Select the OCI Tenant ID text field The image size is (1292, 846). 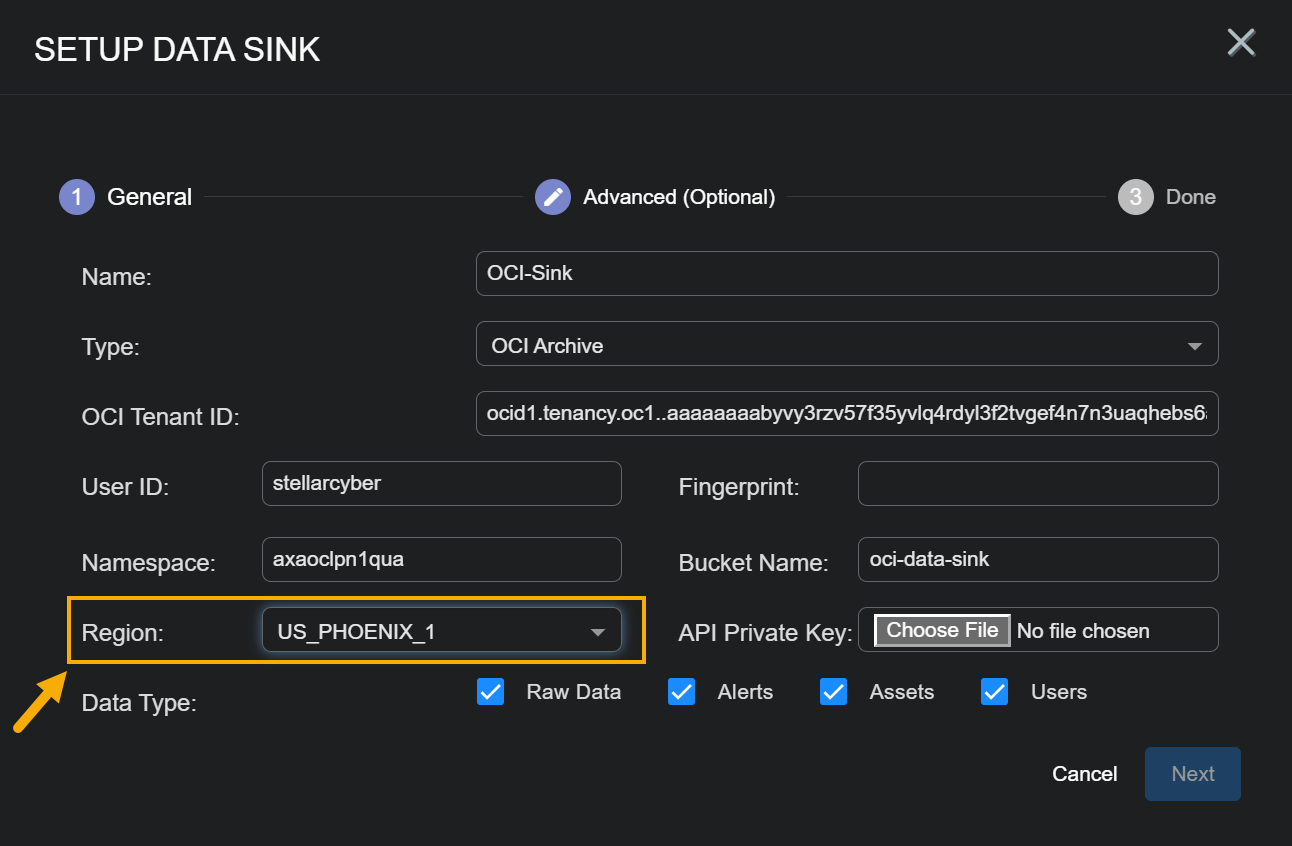(846, 414)
